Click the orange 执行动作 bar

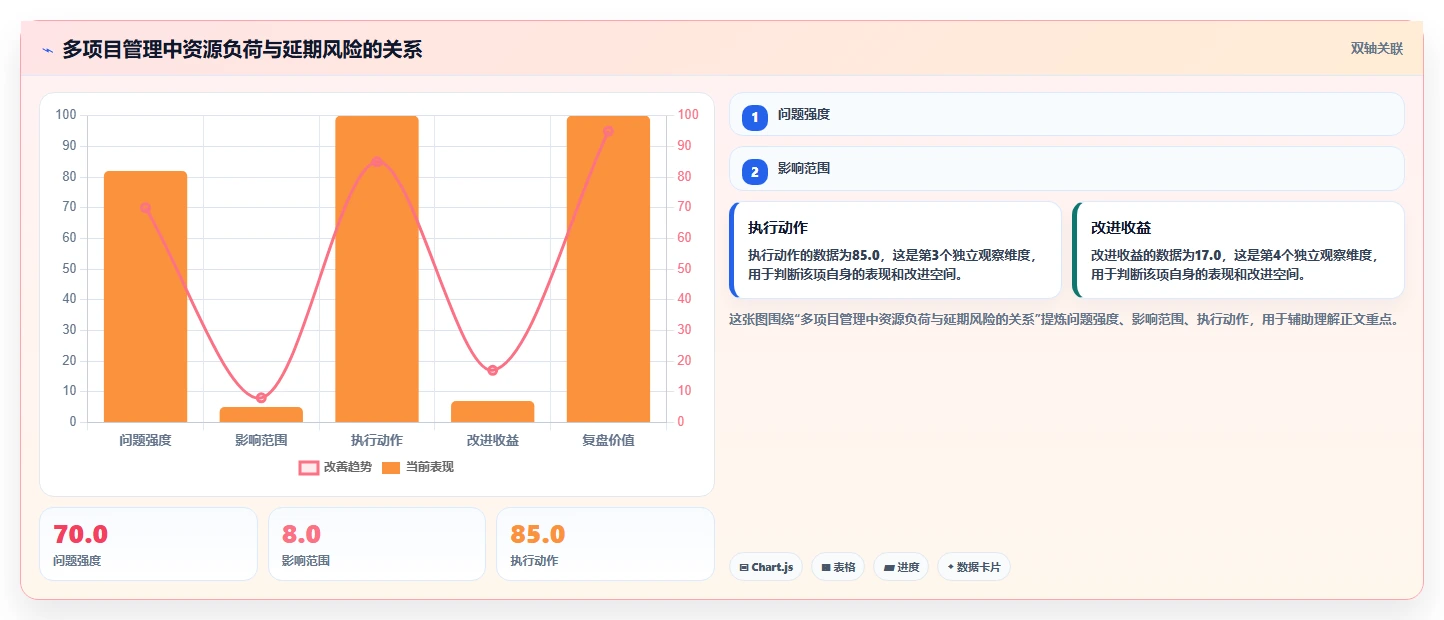(x=377, y=269)
